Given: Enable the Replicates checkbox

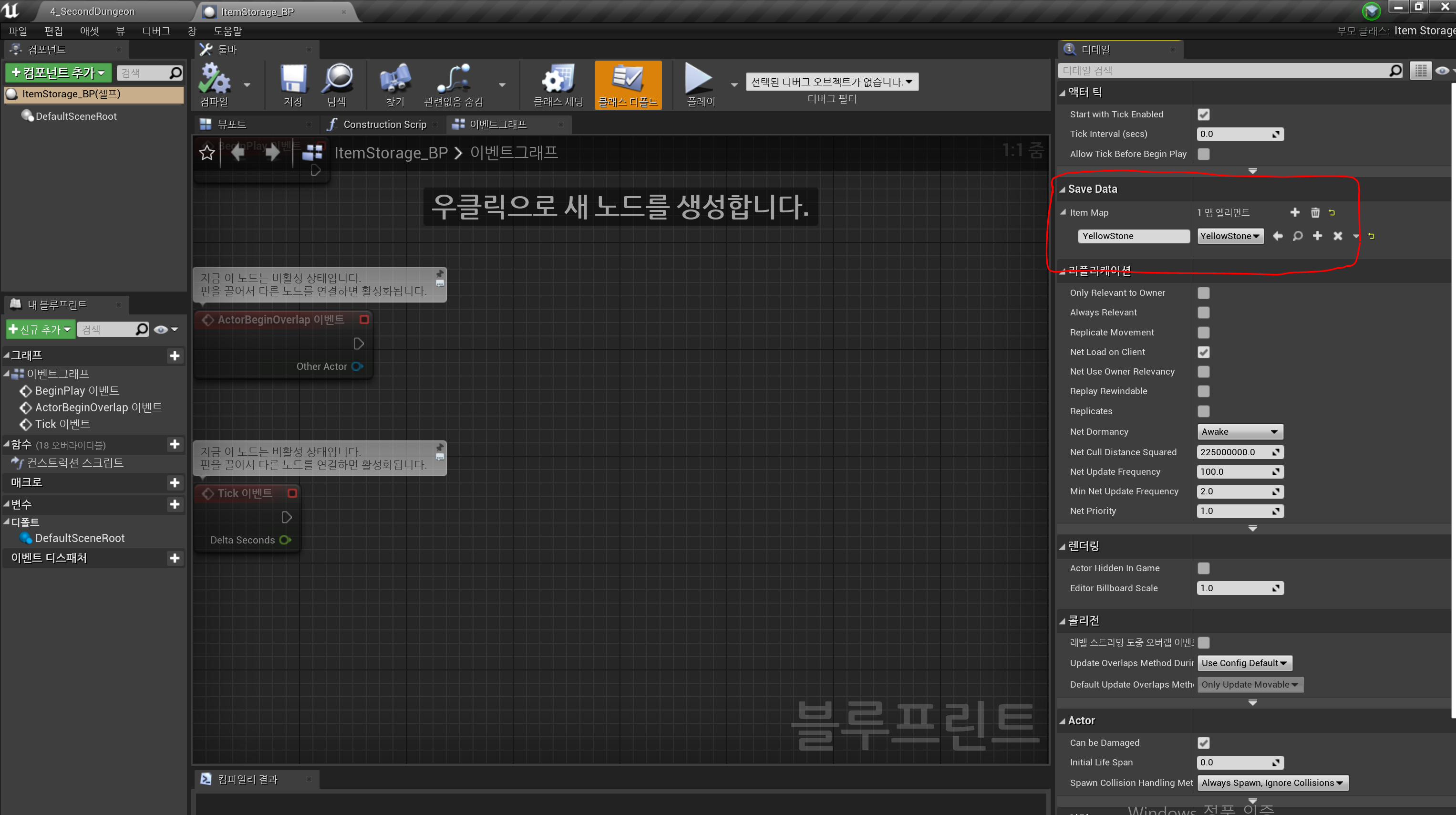Looking at the screenshot, I should (x=1203, y=411).
